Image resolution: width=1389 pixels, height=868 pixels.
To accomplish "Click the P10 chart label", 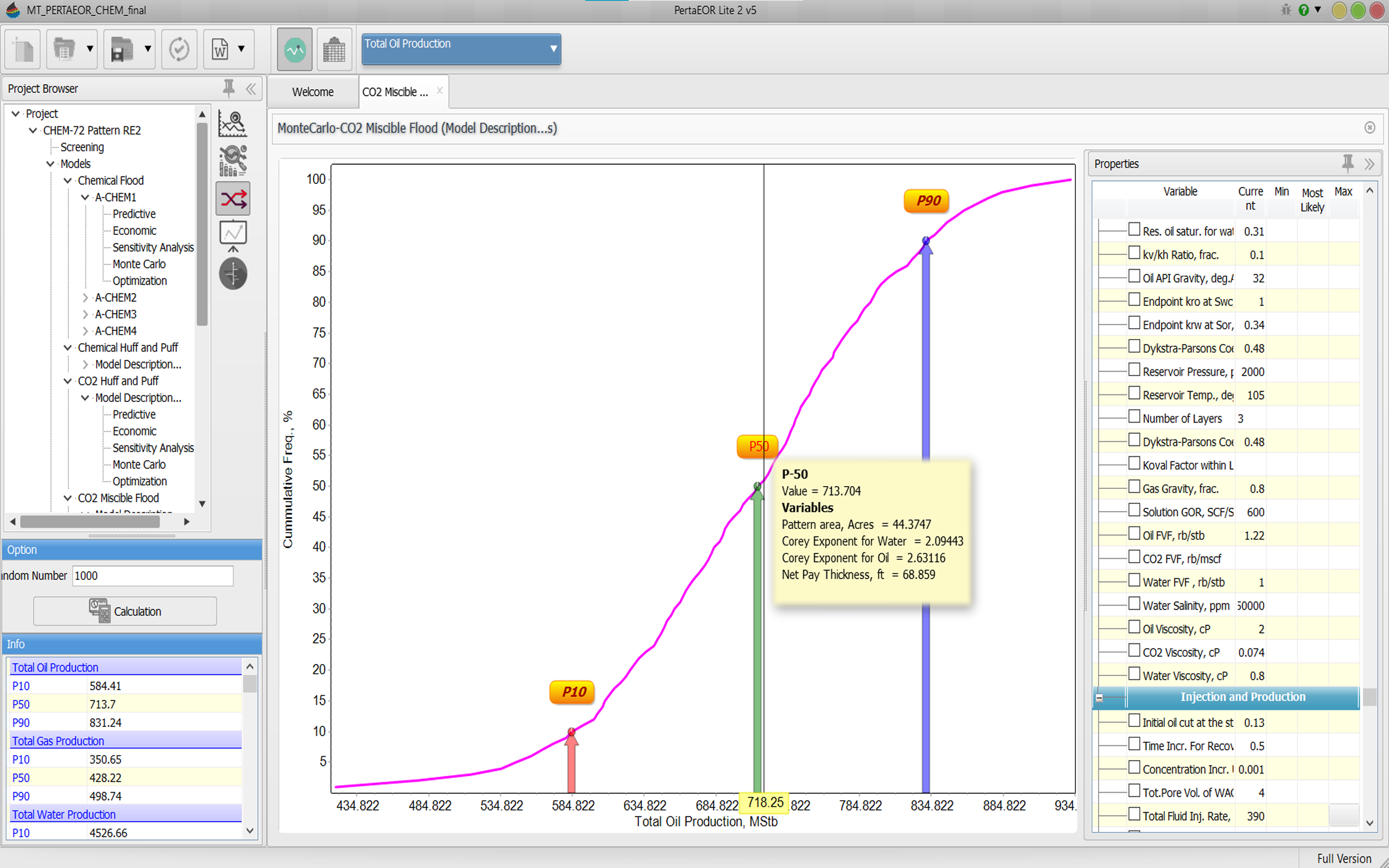I will [572, 692].
